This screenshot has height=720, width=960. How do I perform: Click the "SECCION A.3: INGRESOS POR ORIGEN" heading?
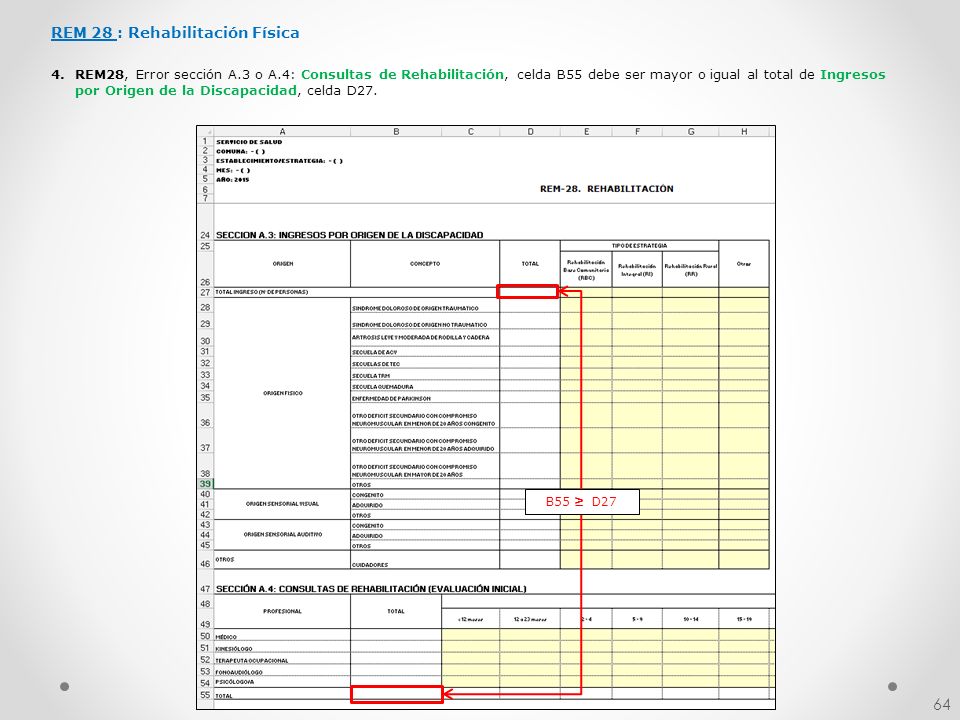349,235
